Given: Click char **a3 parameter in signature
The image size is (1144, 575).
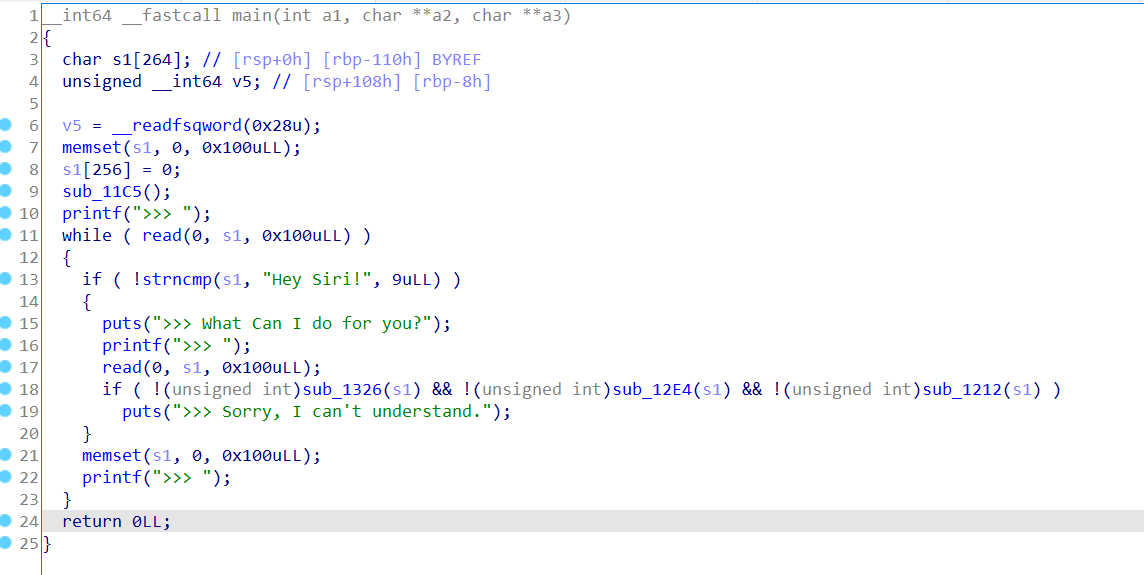Looking at the screenshot, I should click(x=517, y=15).
